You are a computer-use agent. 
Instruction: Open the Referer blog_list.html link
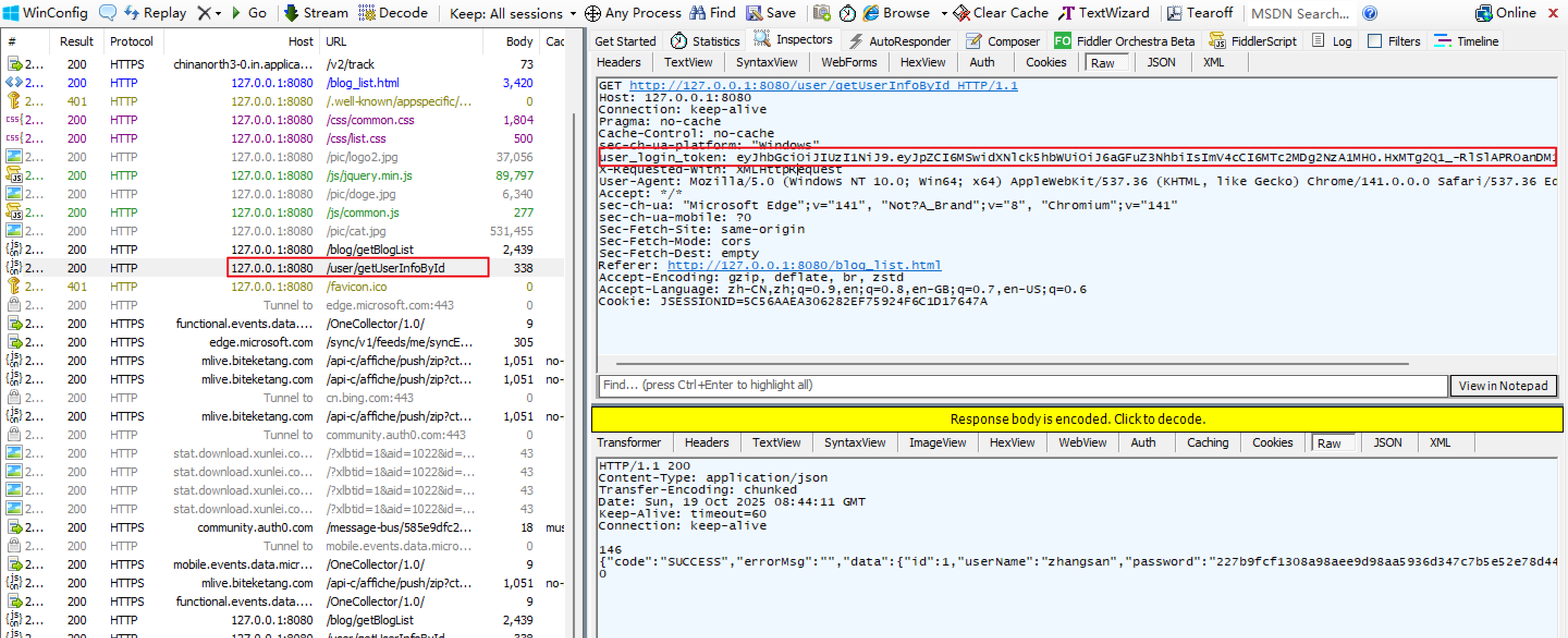click(804, 265)
